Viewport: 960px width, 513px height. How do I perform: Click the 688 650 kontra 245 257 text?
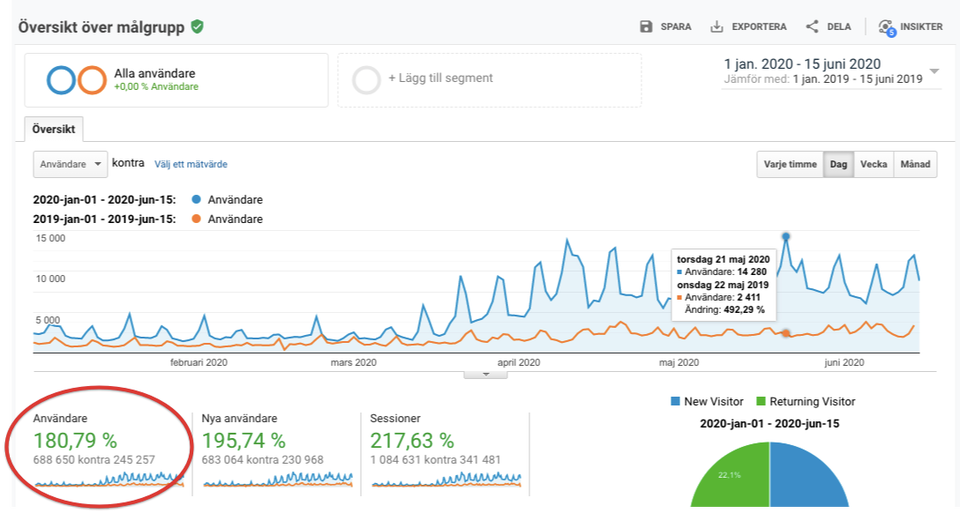(94, 460)
